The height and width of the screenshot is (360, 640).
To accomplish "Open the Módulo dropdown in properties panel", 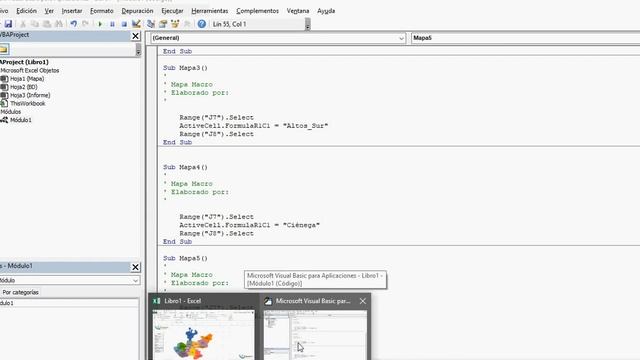I will (135, 281).
